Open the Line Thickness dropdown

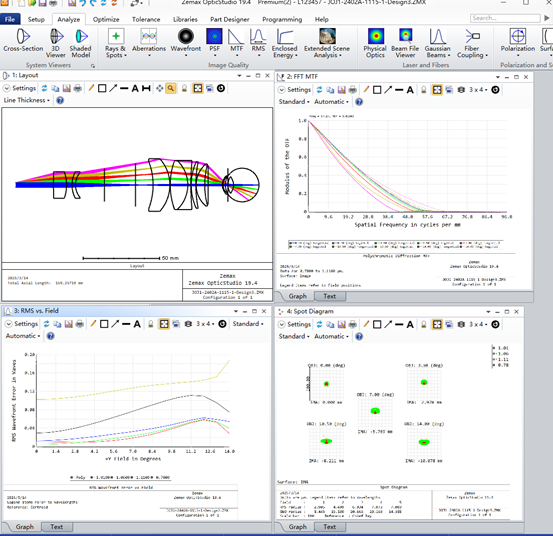[x=26, y=100]
